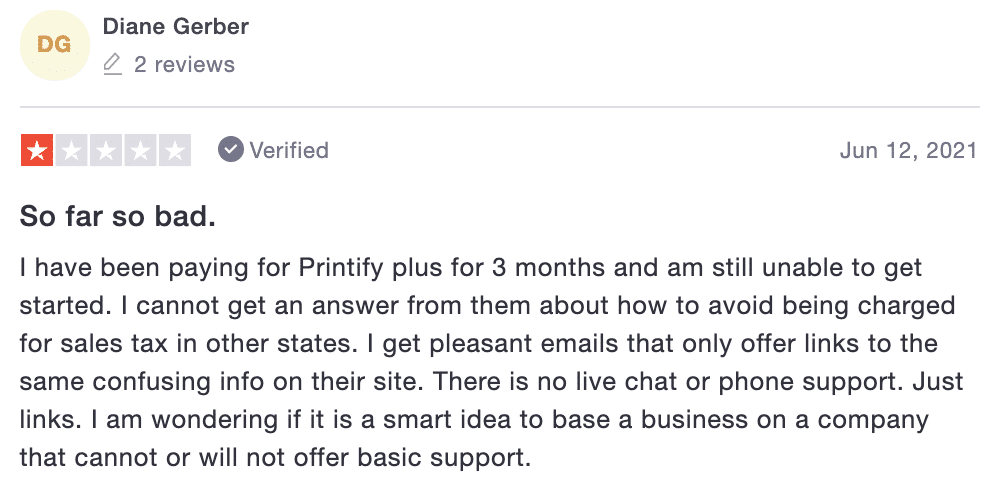Click the pencil icon beside 2 reviews
This screenshot has width=1006, height=492.
[x=112, y=65]
